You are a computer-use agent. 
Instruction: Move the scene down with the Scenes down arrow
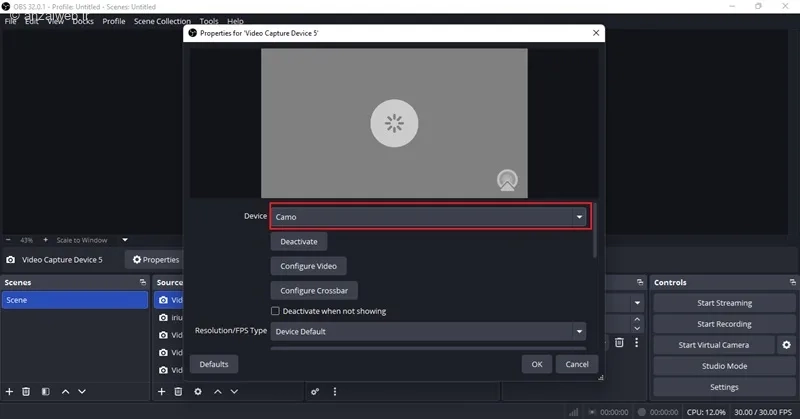pyautogui.click(x=82, y=391)
